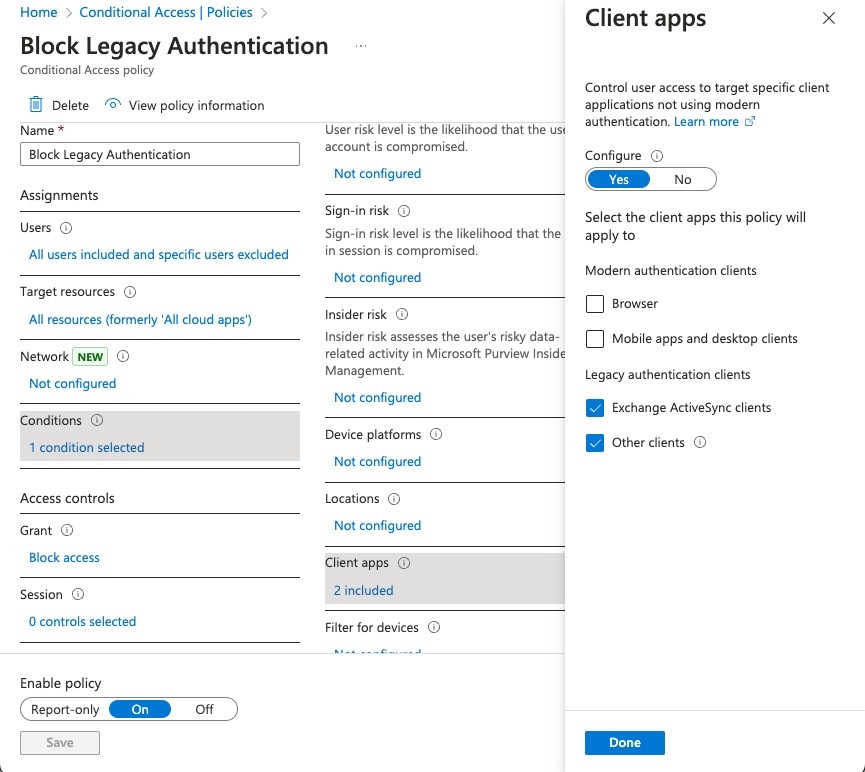Click the info icon next to Other clients
This screenshot has width=865, height=772.
[x=700, y=443]
